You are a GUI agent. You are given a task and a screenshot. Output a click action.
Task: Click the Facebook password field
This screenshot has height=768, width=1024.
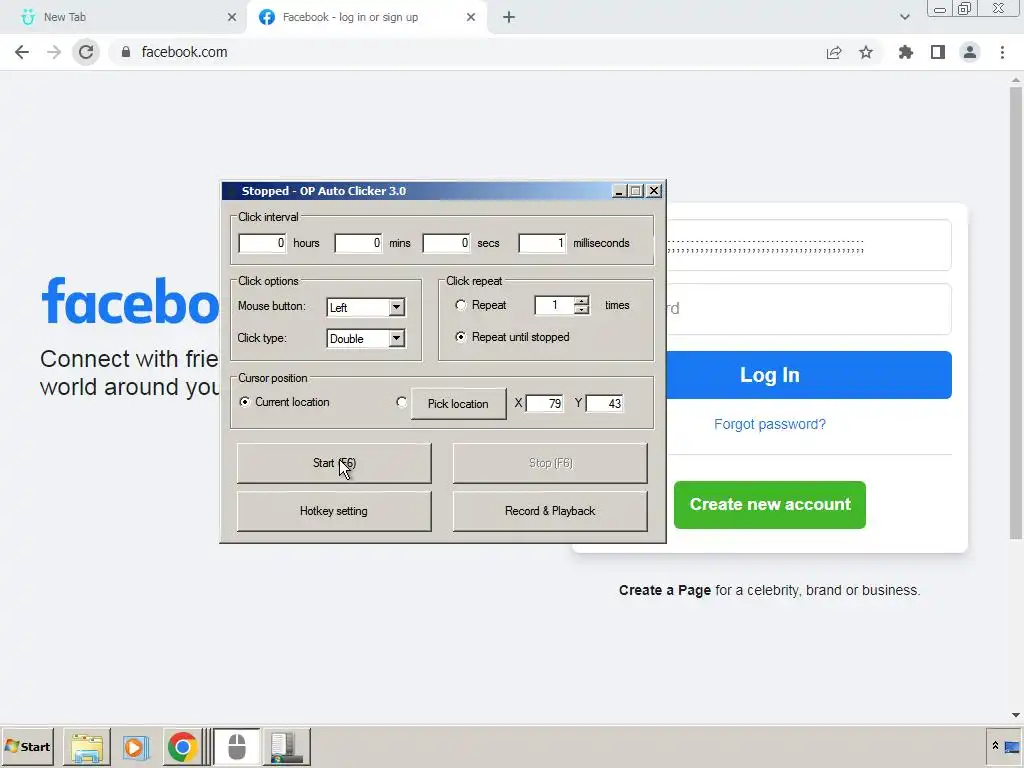pos(808,309)
